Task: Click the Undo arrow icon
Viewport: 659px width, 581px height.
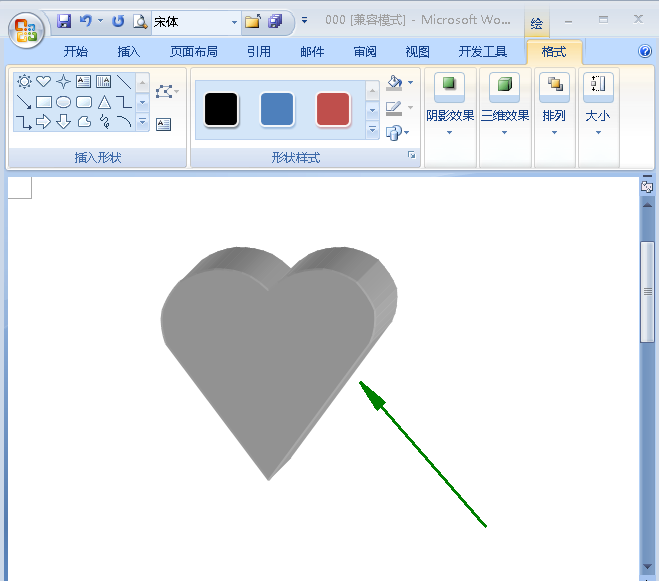Action: click(x=86, y=21)
